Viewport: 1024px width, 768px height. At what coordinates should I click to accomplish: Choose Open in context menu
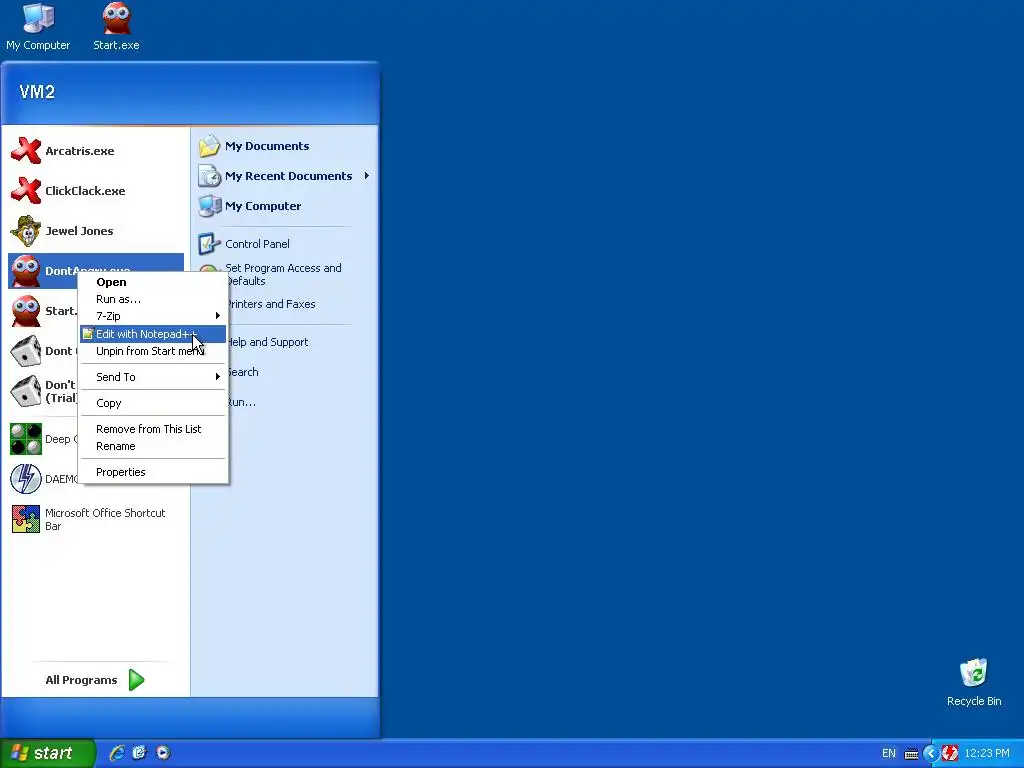coord(153,282)
